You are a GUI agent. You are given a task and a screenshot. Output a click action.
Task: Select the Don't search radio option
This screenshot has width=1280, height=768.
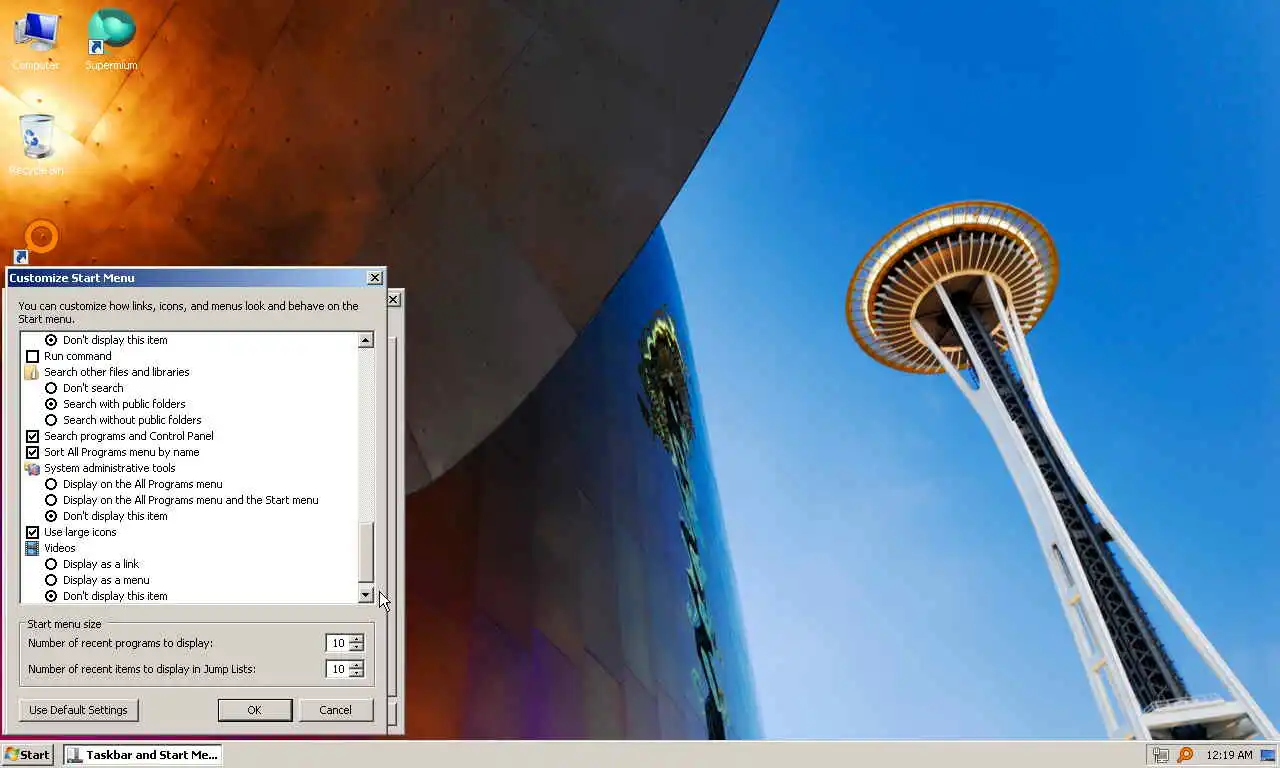coord(51,388)
